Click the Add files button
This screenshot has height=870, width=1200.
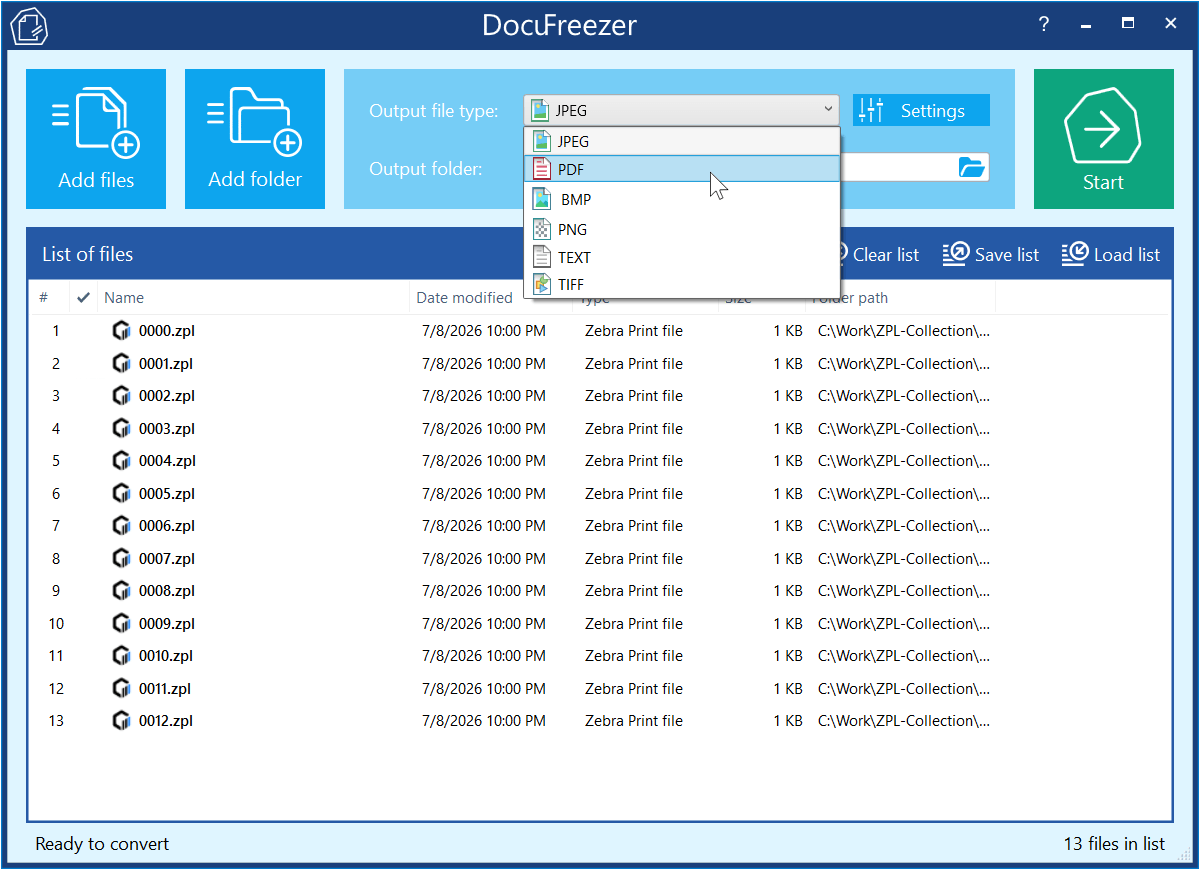pyautogui.click(x=96, y=139)
